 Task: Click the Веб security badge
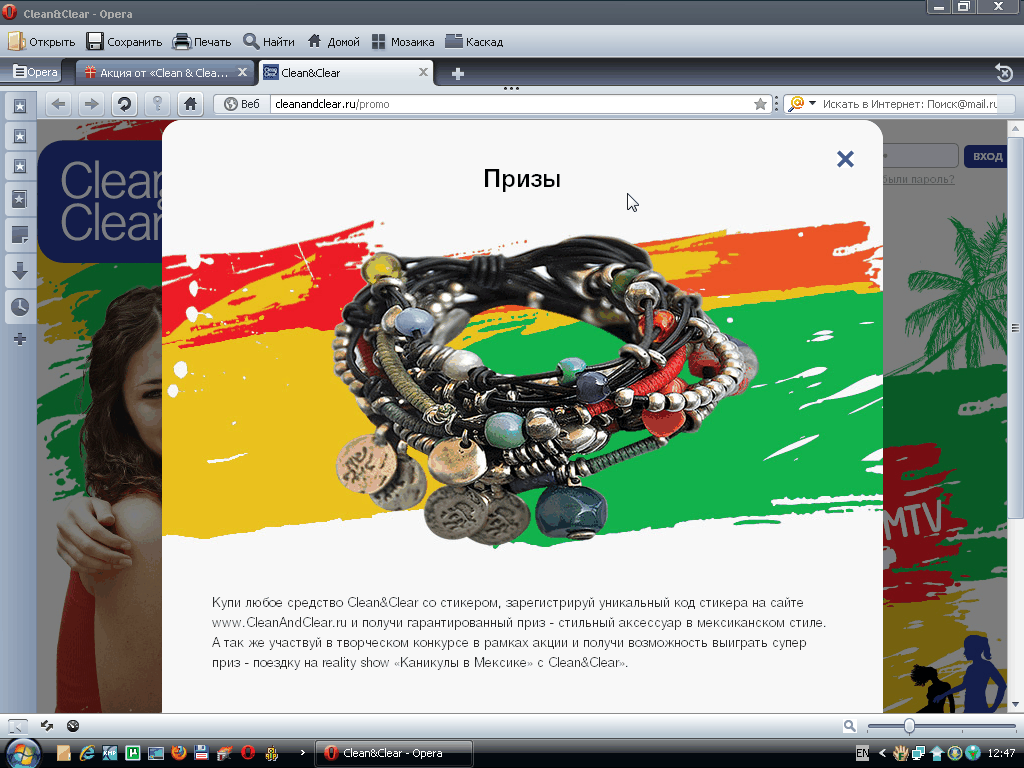coord(242,104)
